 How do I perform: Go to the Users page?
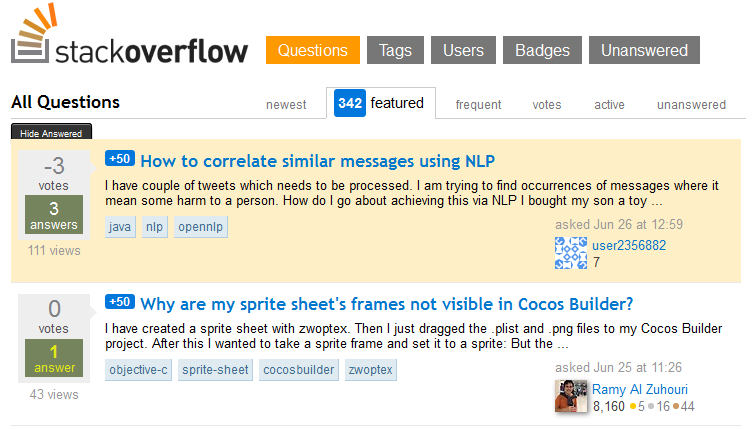pos(463,50)
